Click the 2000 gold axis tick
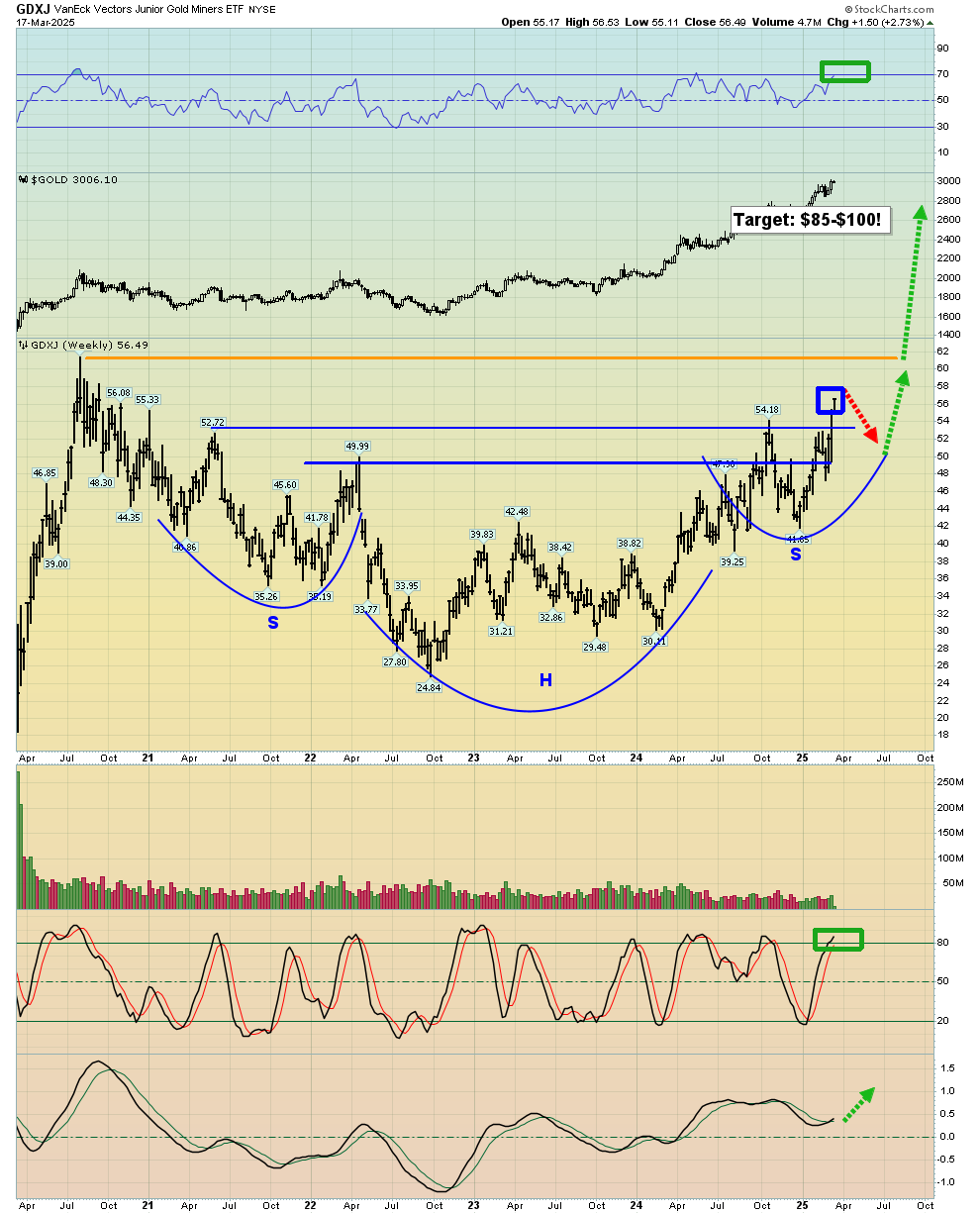The width and height of the screenshot is (980, 1214). pos(949,277)
